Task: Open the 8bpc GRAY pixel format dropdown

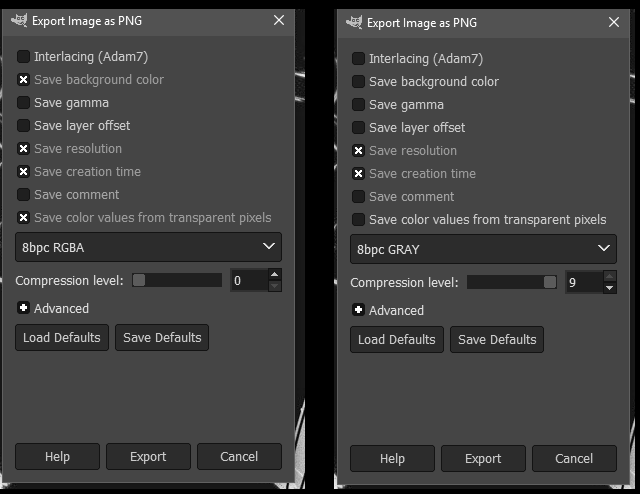Action: (483, 248)
